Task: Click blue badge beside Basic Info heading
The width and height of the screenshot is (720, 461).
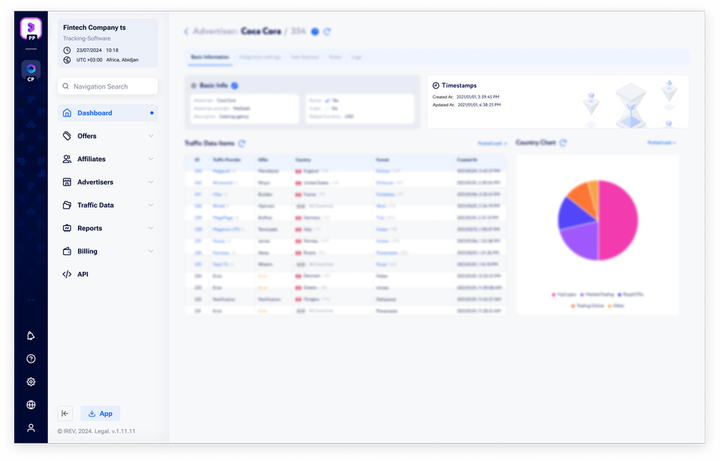Action: click(x=235, y=85)
